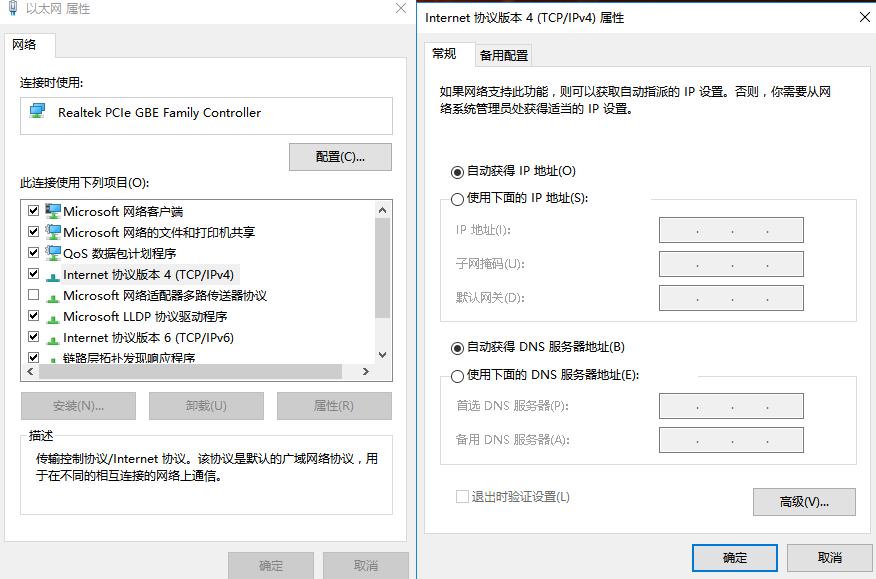The image size is (876, 579).
Task: Click the Microsoft LLDP 协议驱动程序 icon
Action: (x=53, y=317)
